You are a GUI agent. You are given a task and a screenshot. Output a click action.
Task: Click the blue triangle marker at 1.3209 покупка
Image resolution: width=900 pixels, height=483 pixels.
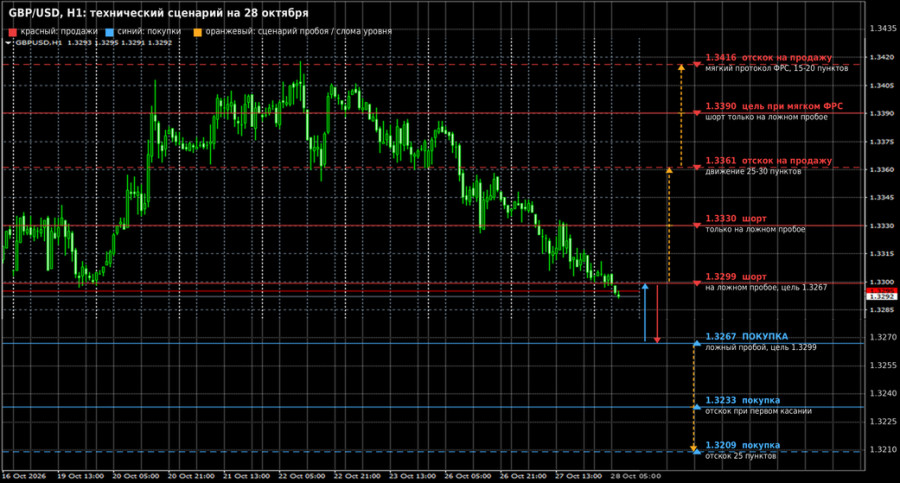[697, 452]
